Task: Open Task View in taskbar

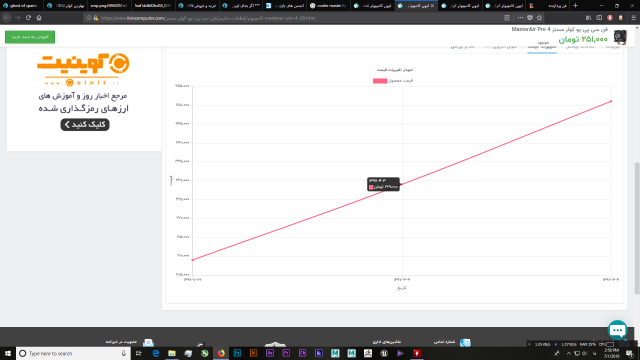Action: click(139, 353)
